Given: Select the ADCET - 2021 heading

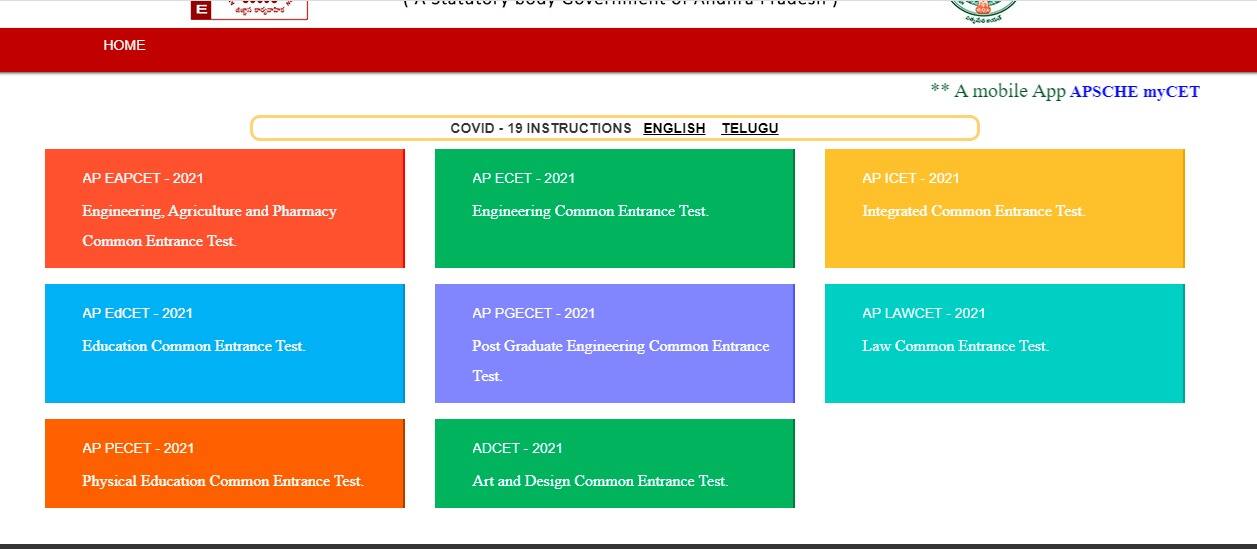Looking at the screenshot, I should pos(517,448).
